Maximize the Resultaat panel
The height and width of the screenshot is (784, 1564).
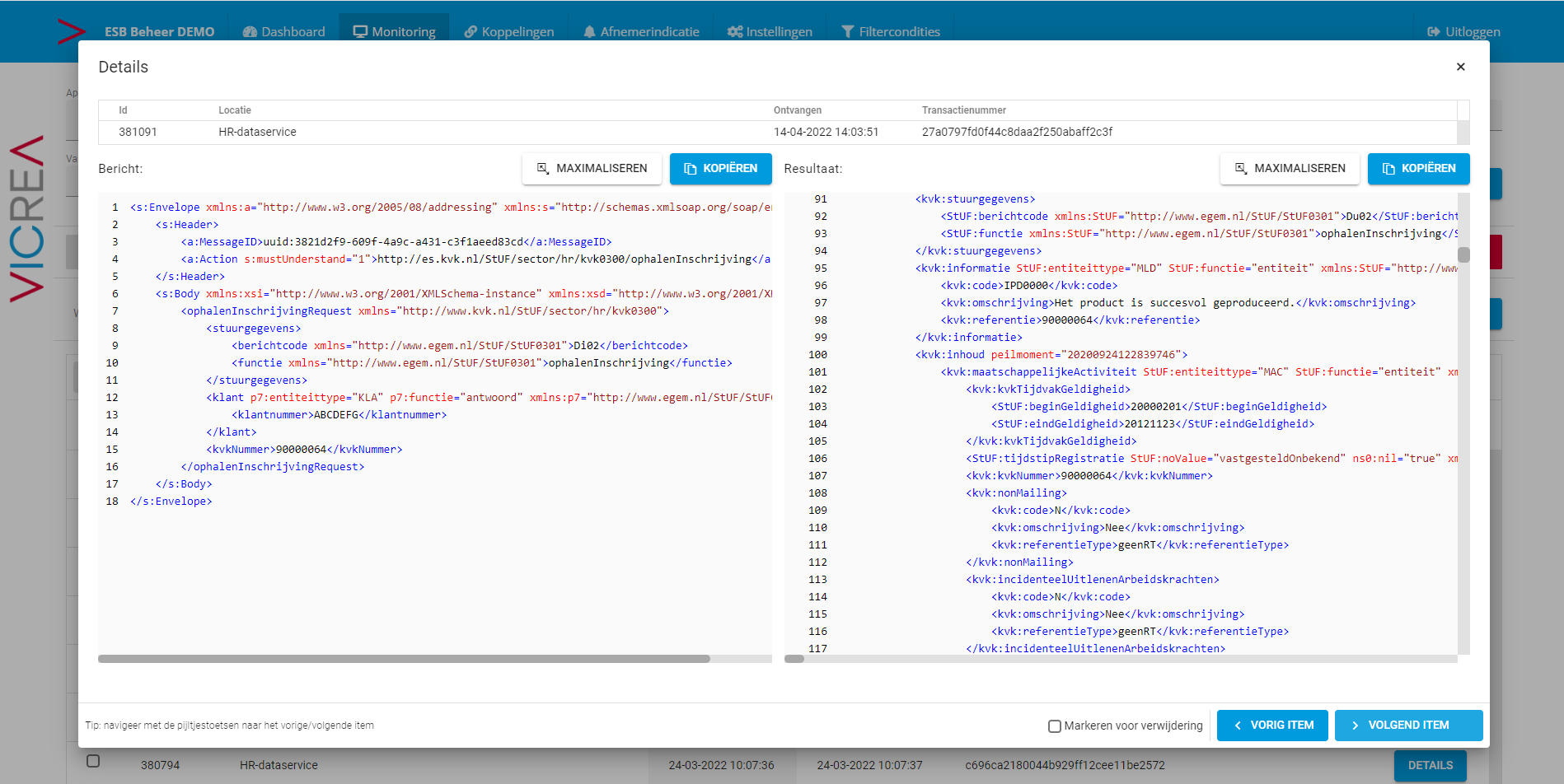click(x=1290, y=168)
